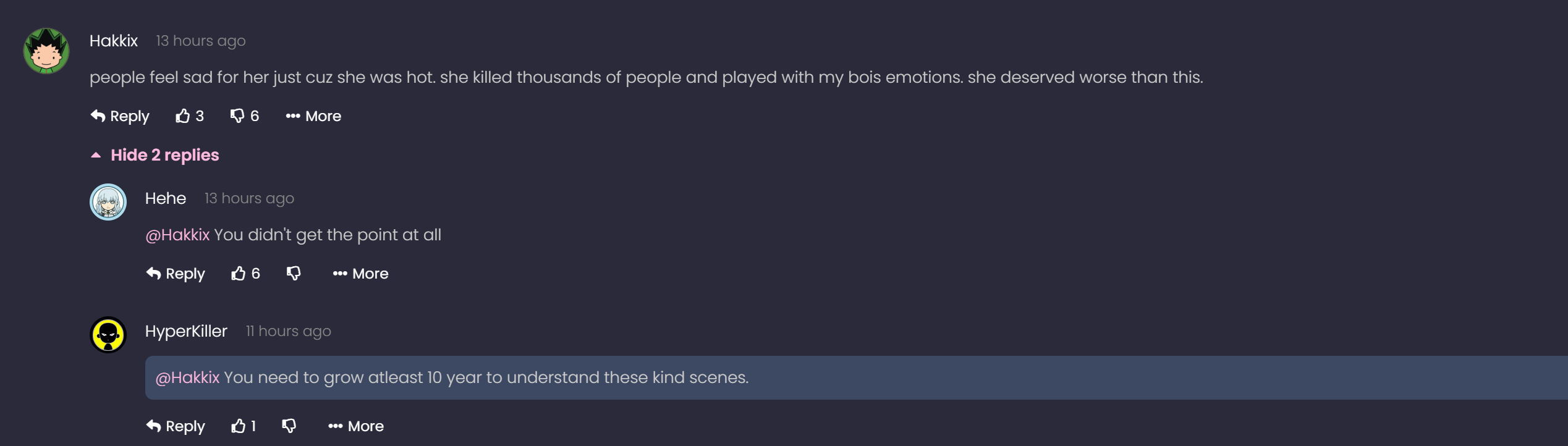Screen dimensions: 1568x446
Task: Open the @Hakkix mention in HyperKiller's reply
Action: tap(187, 377)
